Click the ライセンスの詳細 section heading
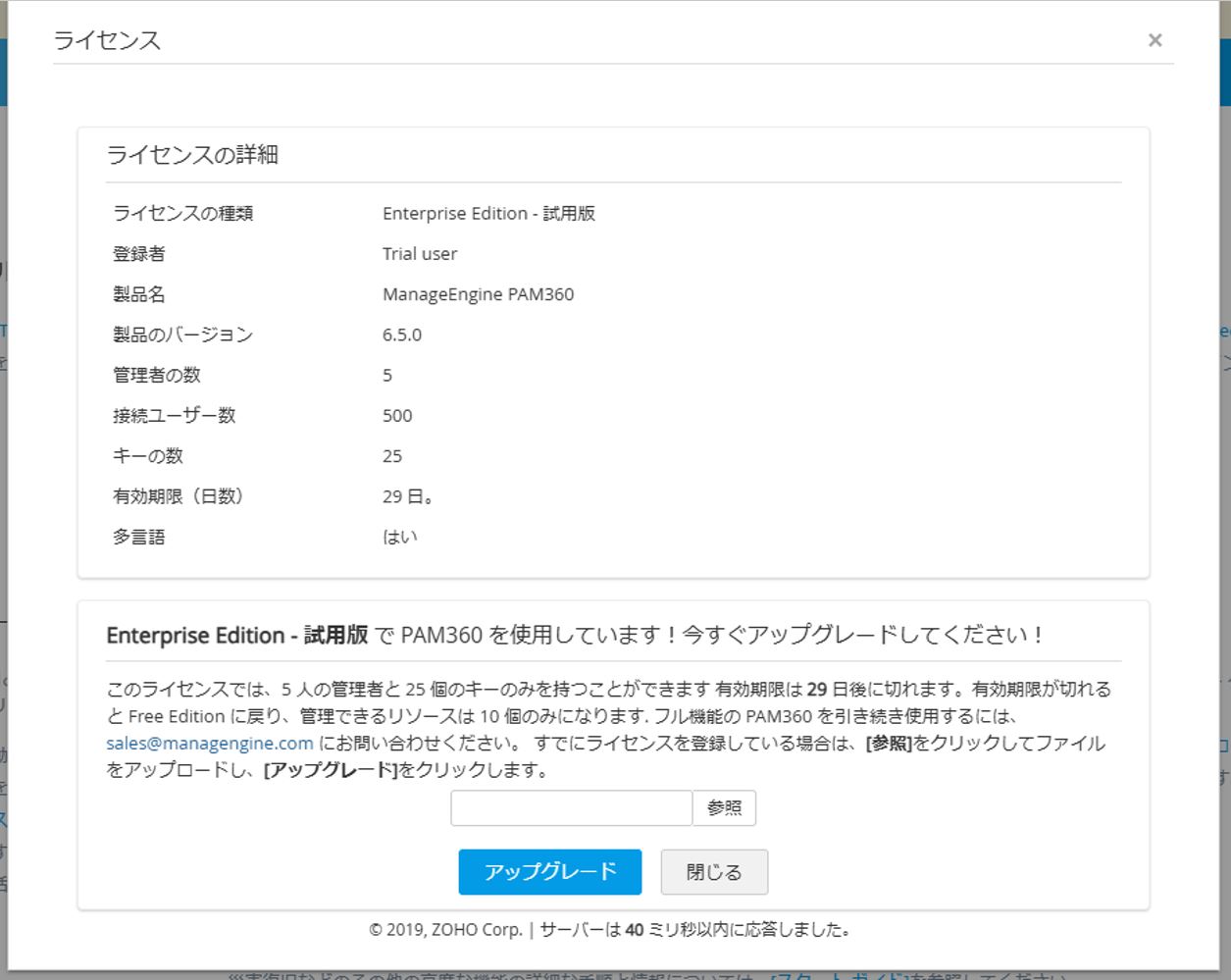Image resolution: width=1231 pixels, height=980 pixels. 192,154
